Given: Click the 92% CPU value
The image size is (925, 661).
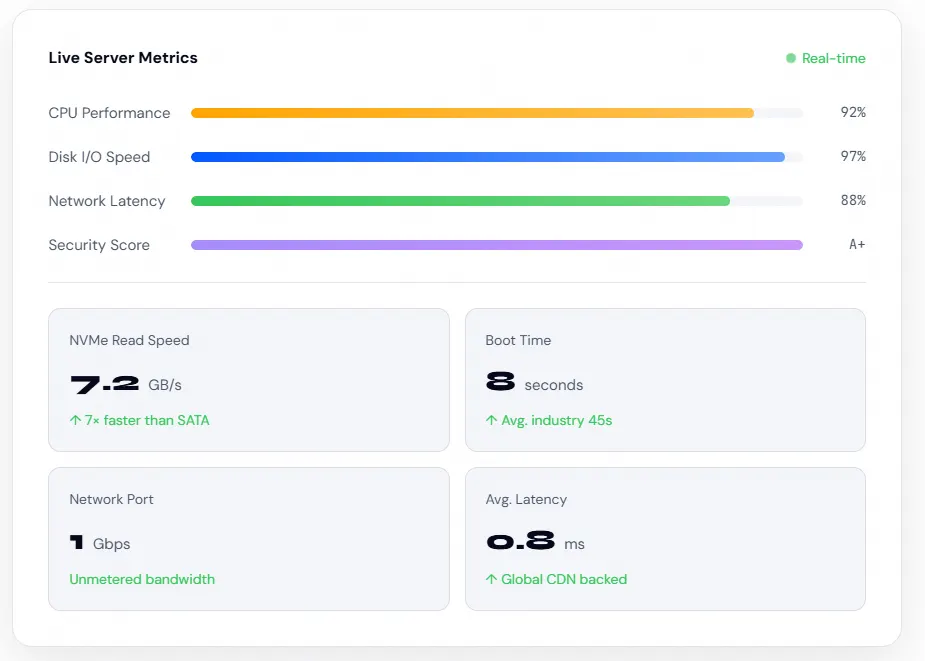Looking at the screenshot, I should click(853, 112).
